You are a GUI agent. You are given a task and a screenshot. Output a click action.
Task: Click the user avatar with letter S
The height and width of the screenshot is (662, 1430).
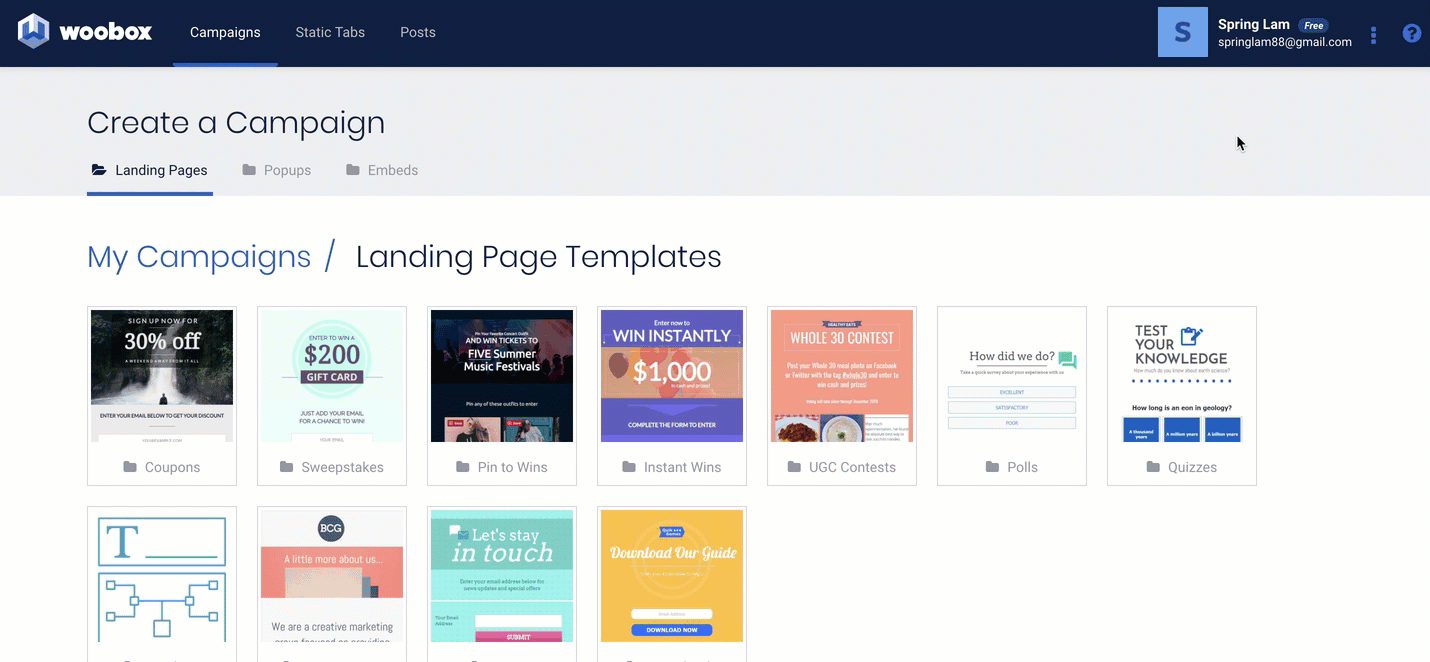1182,32
